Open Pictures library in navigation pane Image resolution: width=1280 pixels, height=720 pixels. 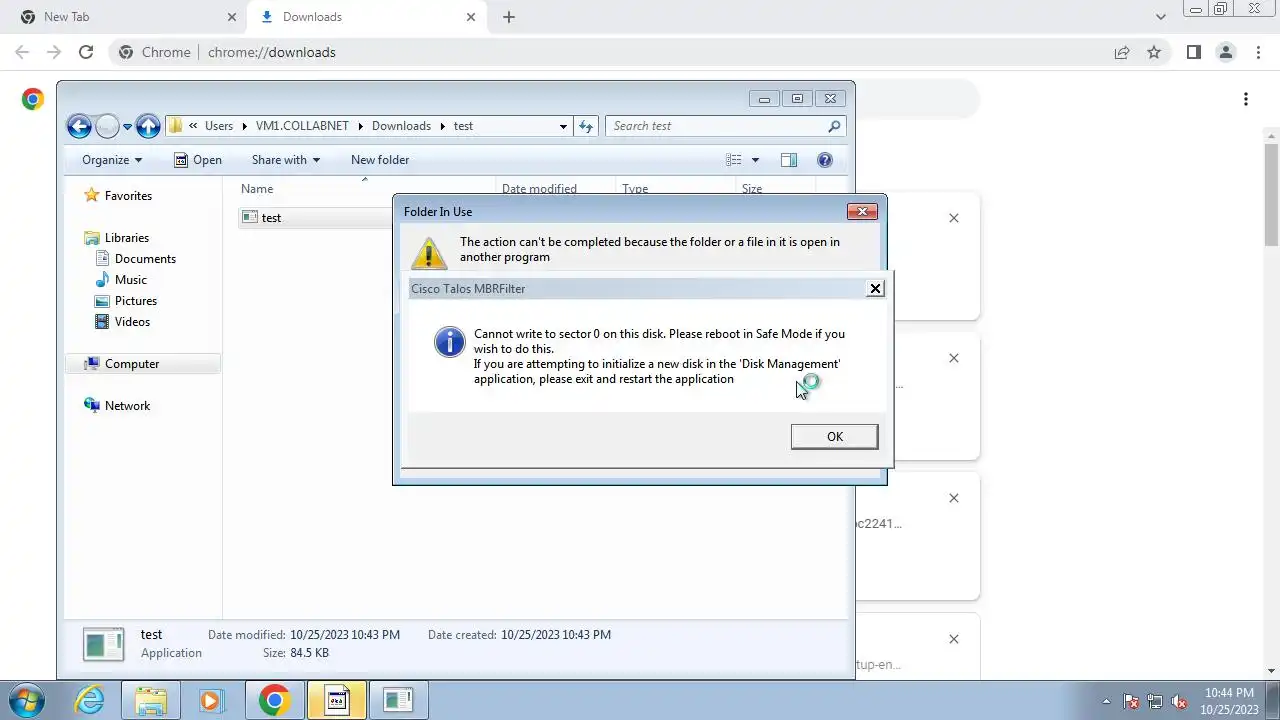coord(136,301)
